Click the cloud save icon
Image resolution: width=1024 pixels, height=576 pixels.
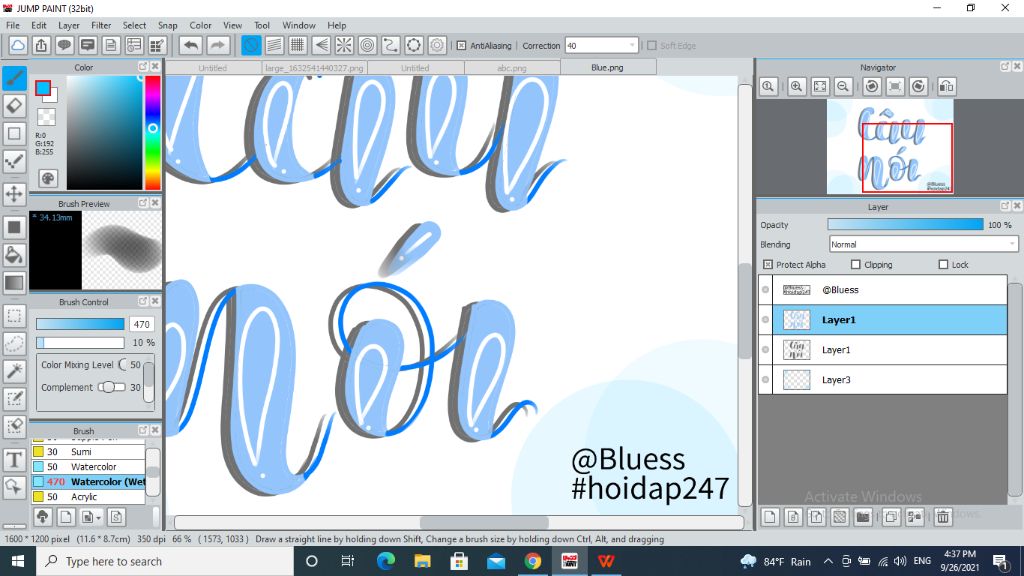pos(18,45)
